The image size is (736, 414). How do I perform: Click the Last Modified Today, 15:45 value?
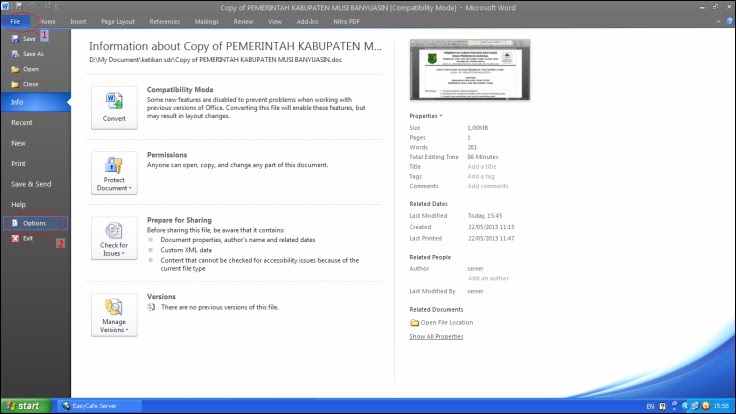[485, 216]
